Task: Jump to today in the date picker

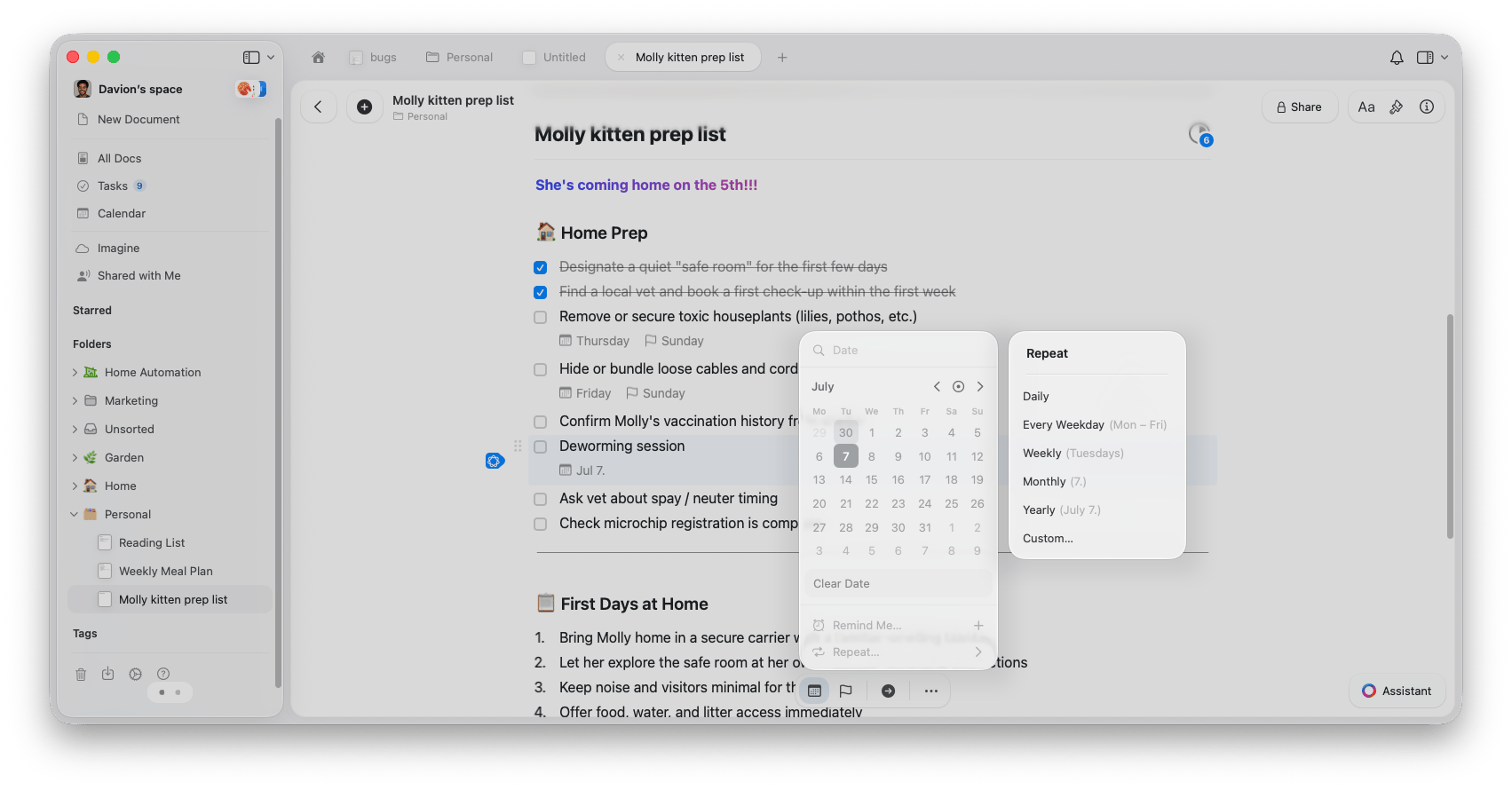Action: click(958, 387)
